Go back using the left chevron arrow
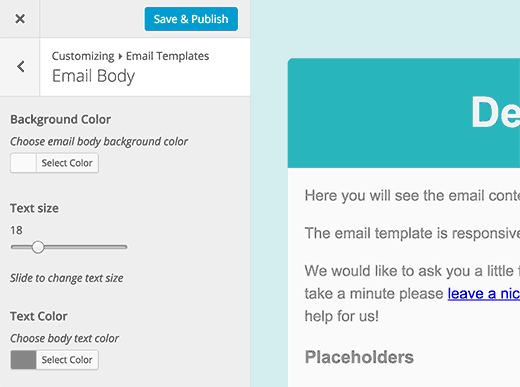520x387 pixels. [21, 67]
